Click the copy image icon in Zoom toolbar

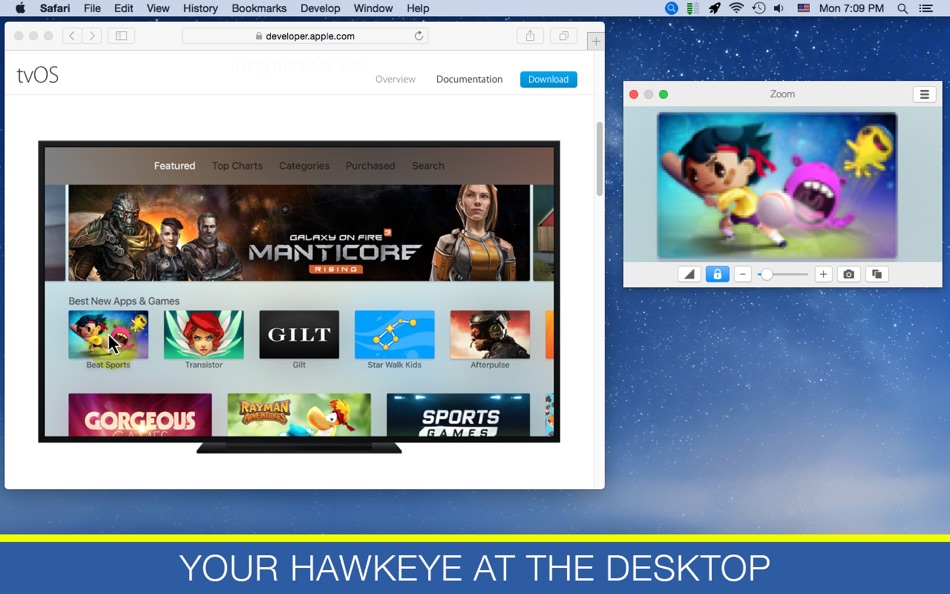coord(877,274)
